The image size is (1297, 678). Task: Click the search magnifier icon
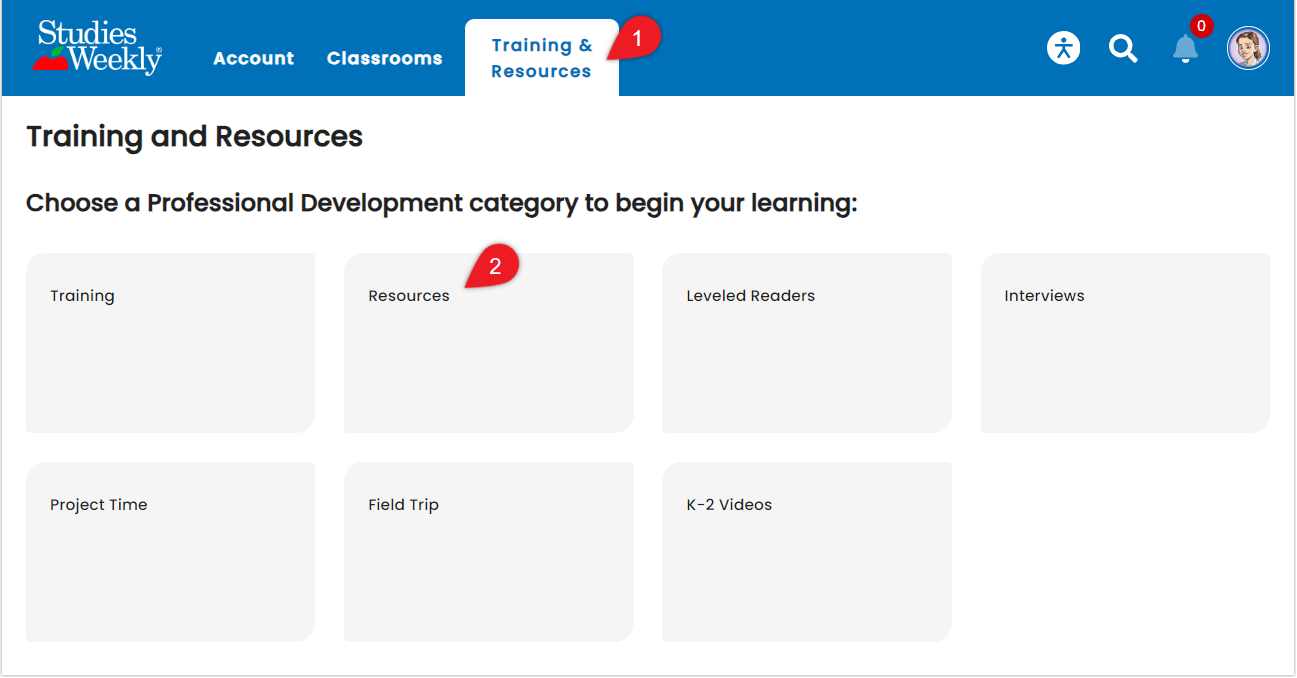point(1123,48)
